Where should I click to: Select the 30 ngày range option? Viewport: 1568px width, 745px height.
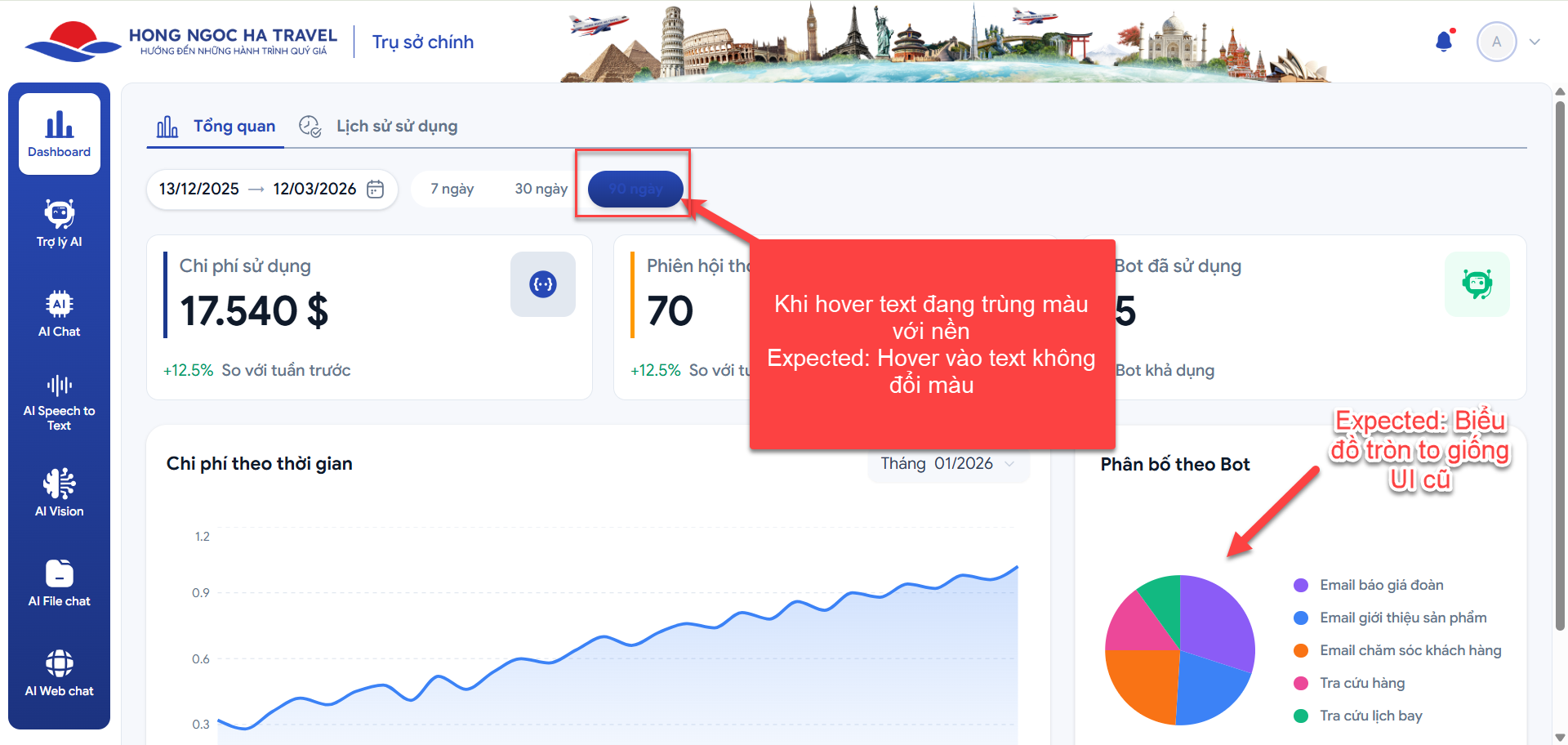coord(541,190)
